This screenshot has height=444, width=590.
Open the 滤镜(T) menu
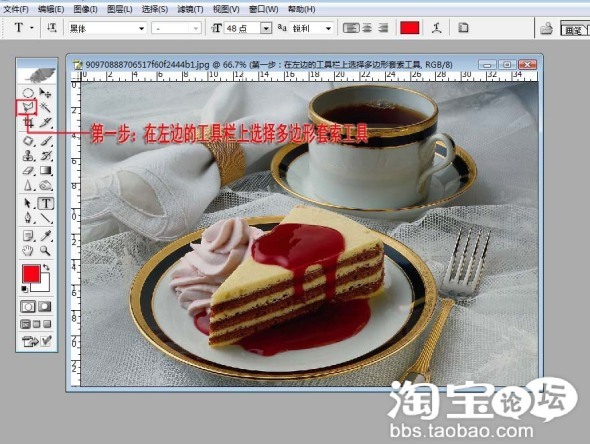(x=190, y=9)
